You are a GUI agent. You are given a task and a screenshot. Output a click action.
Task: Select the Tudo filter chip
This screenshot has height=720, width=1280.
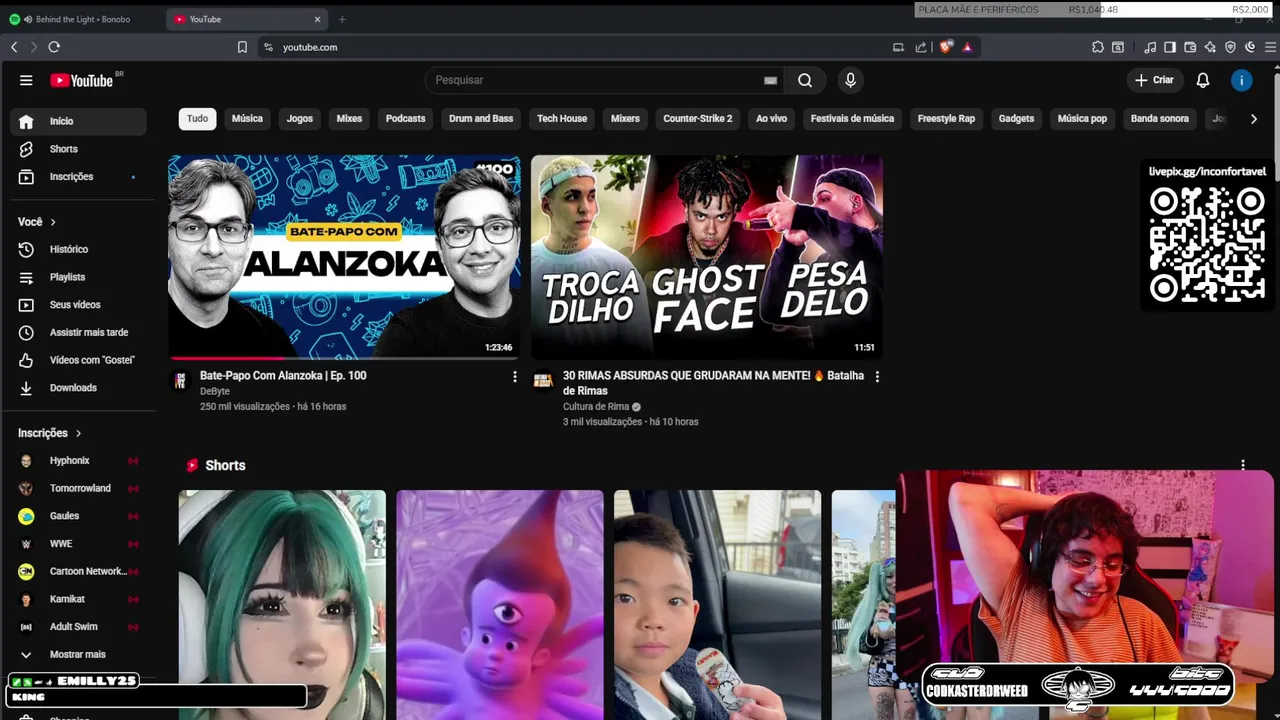pos(198,119)
